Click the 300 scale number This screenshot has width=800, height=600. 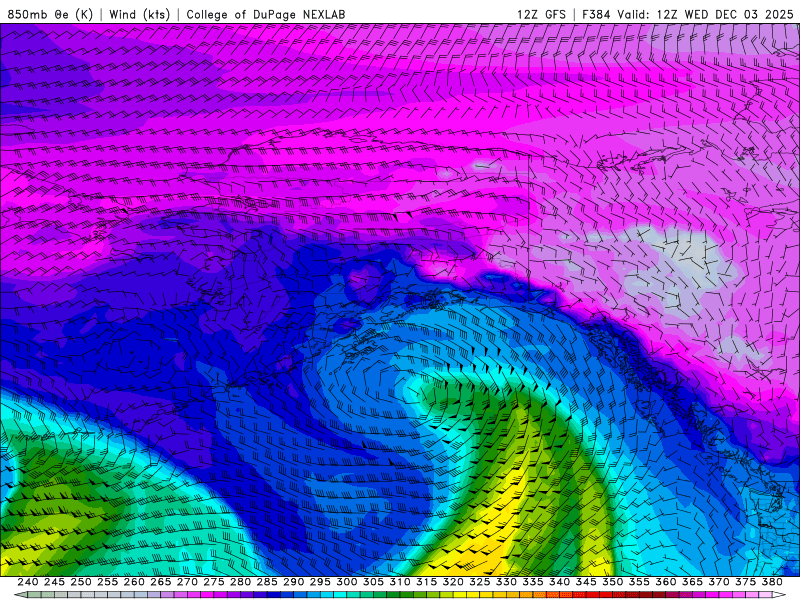coord(346,582)
